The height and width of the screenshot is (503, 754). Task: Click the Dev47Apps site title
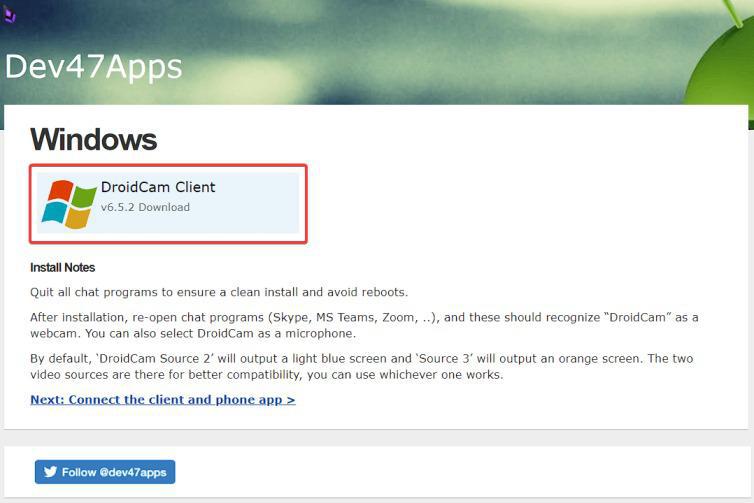pyautogui.click(x=94, y=66)
